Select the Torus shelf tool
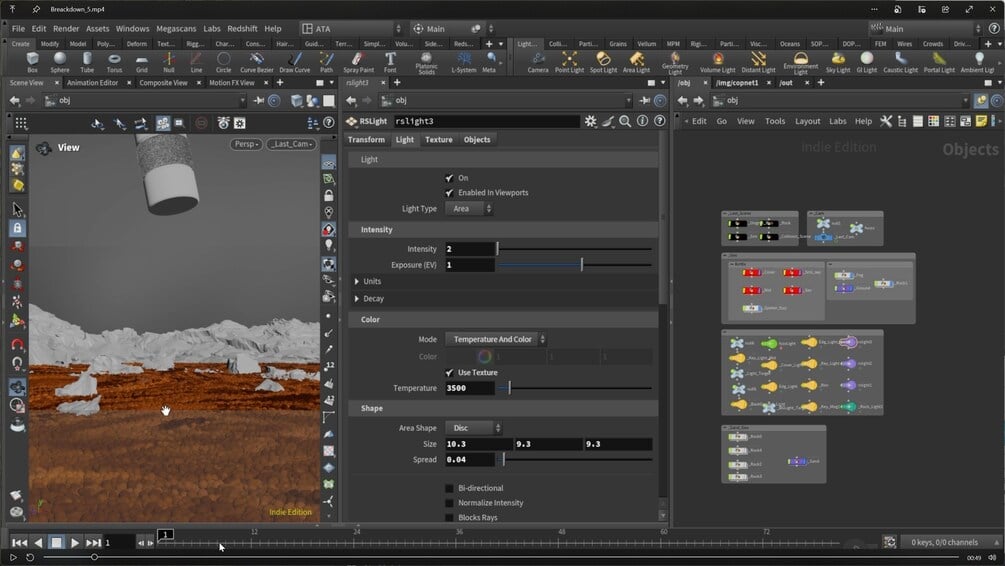The height and width of the screenshot is (566, 1005). [114, 62]
